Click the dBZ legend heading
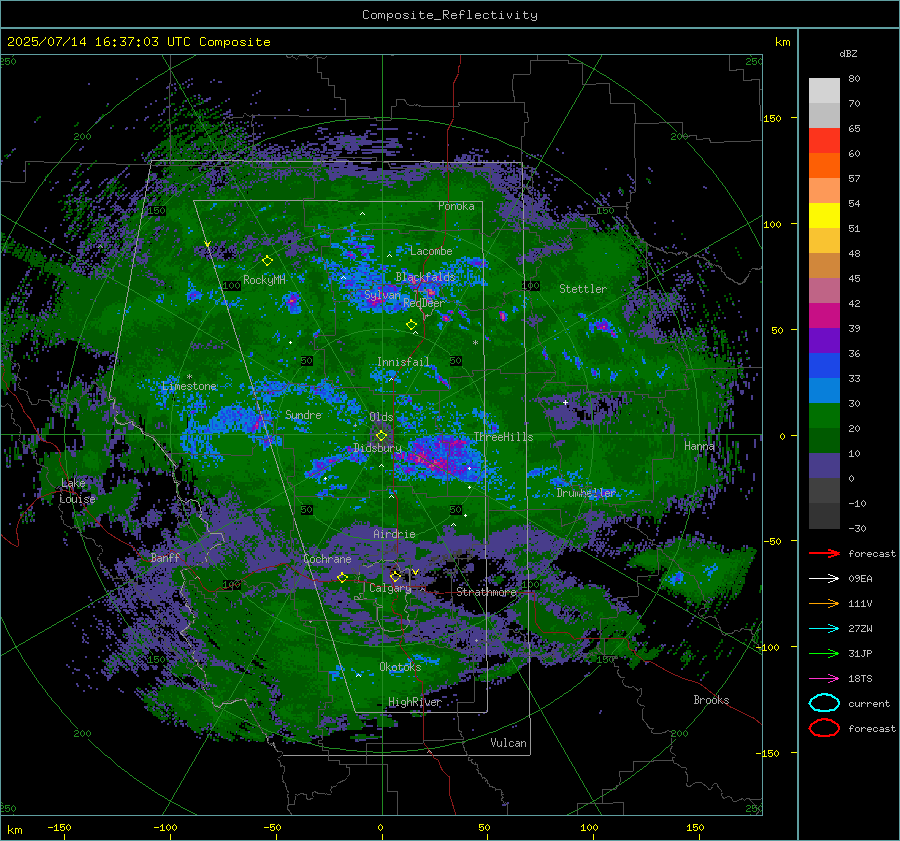Viewport: 900px width, 841px height. point(848,53)
